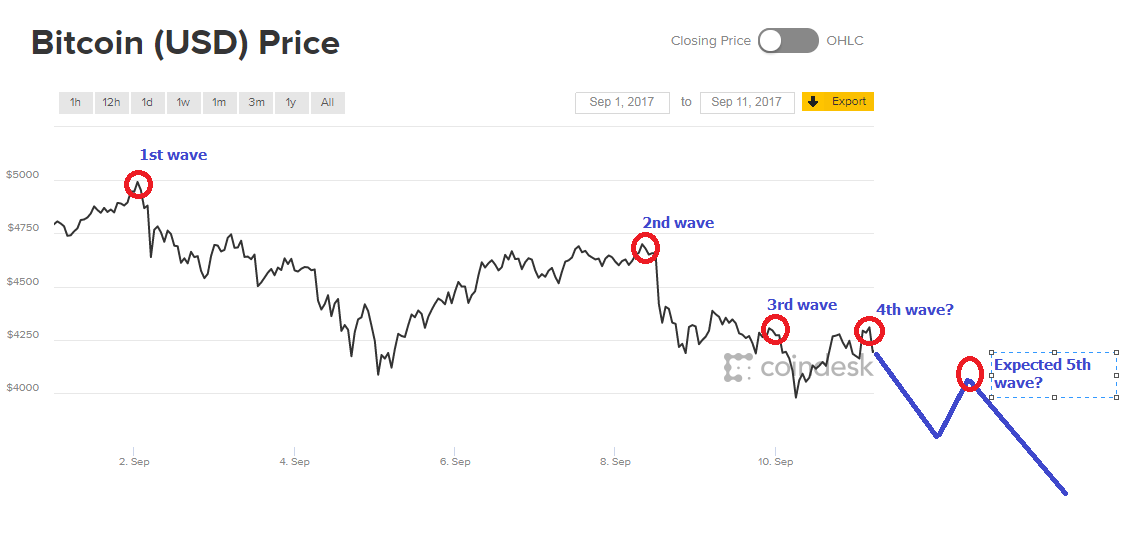Open the Sep 1, 2017 start date field

point(621,102)
